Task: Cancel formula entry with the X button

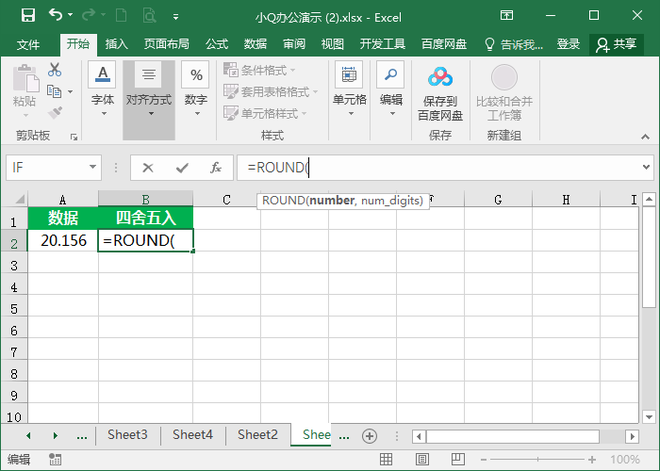Action: [148, 168]
